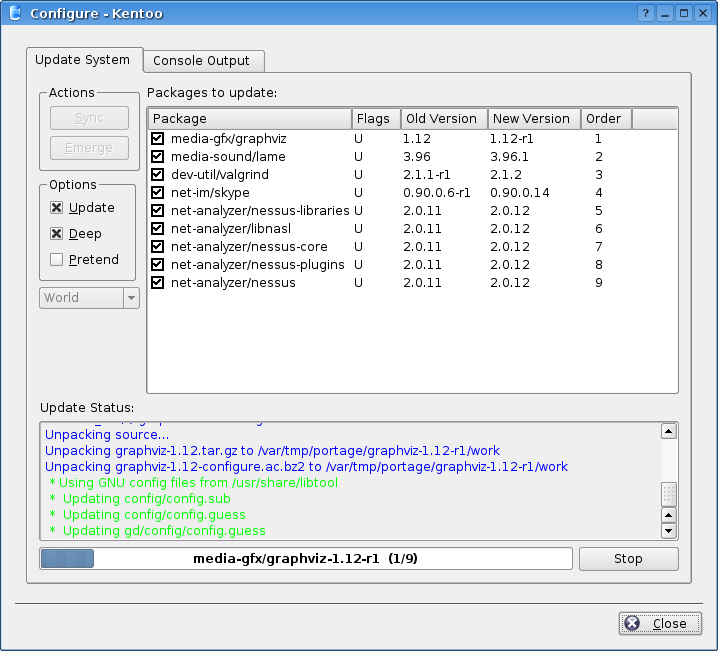Enable the Pretend option checkbox
Screen dimensions: 718x651
(56, 260)
